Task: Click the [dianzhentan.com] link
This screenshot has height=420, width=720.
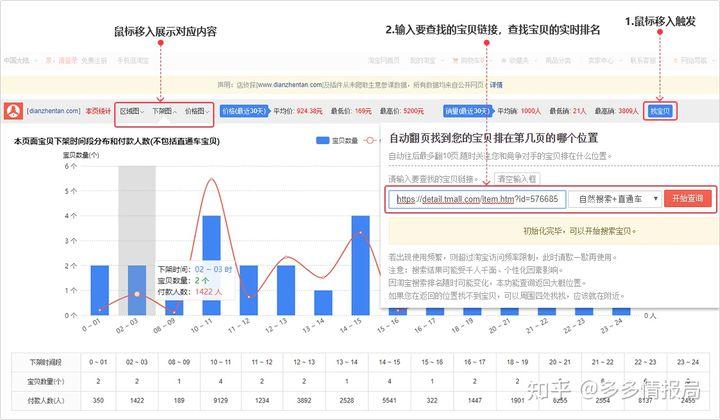Action: tap(54, 111)
